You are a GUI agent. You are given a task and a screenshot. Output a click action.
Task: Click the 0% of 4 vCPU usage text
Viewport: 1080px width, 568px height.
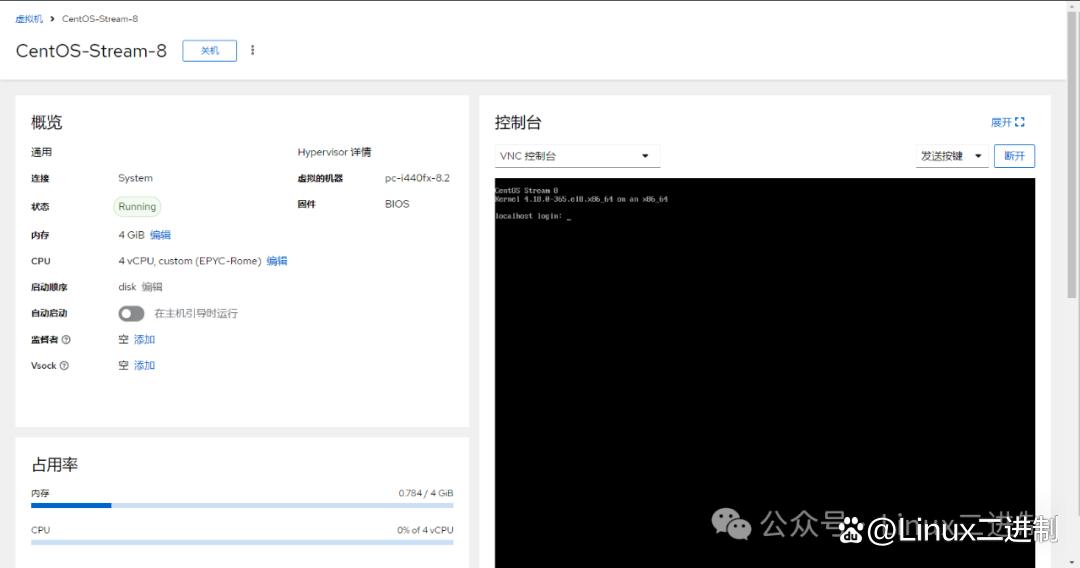point(425,530)
